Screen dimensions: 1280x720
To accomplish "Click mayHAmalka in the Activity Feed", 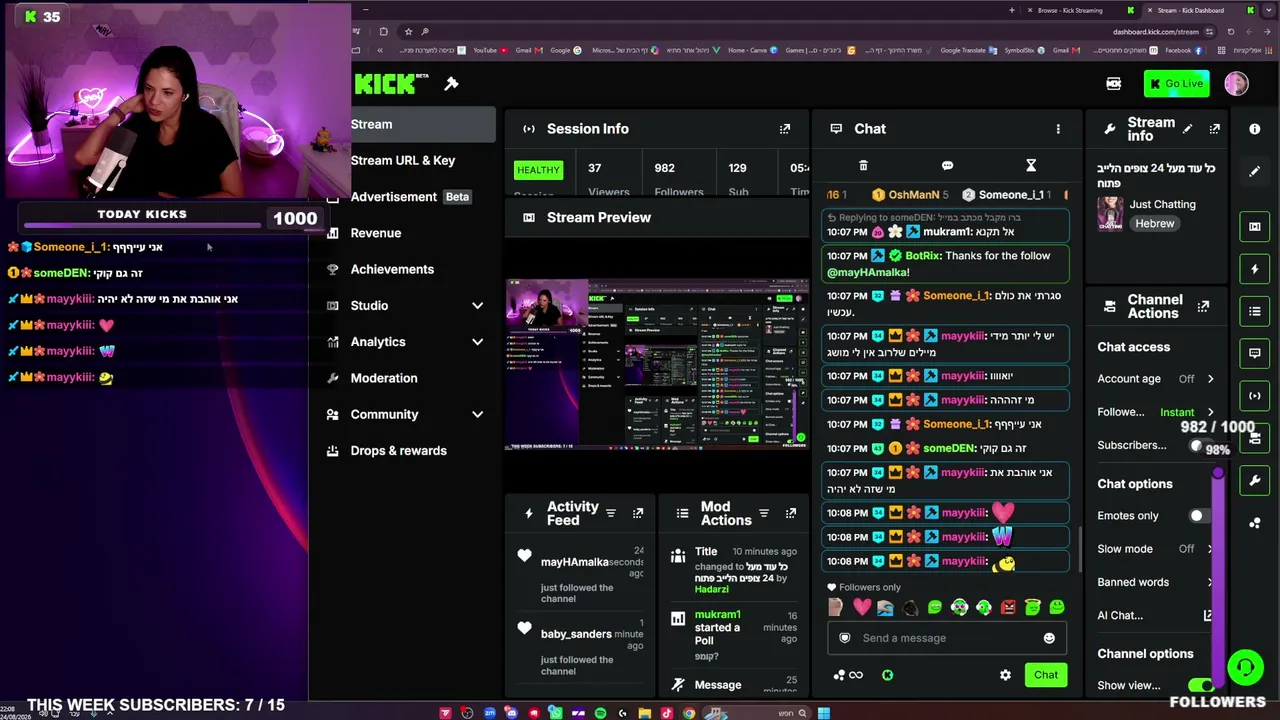I will point(575,562).
